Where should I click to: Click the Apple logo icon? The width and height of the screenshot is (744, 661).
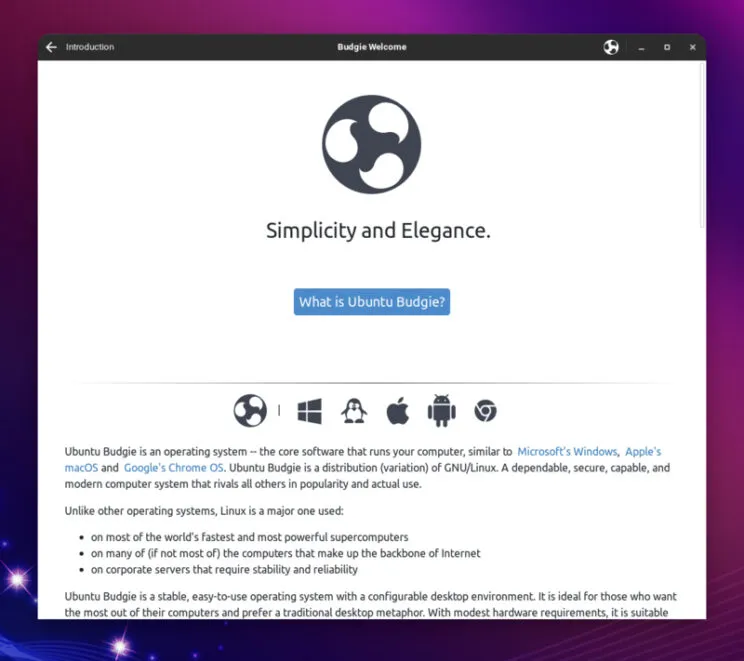[398, 410]
